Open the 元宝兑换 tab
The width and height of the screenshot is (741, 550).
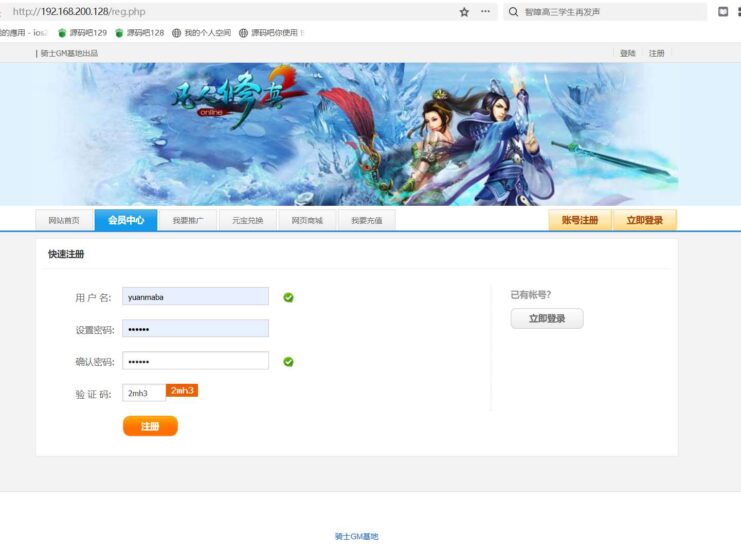point(248,220)
